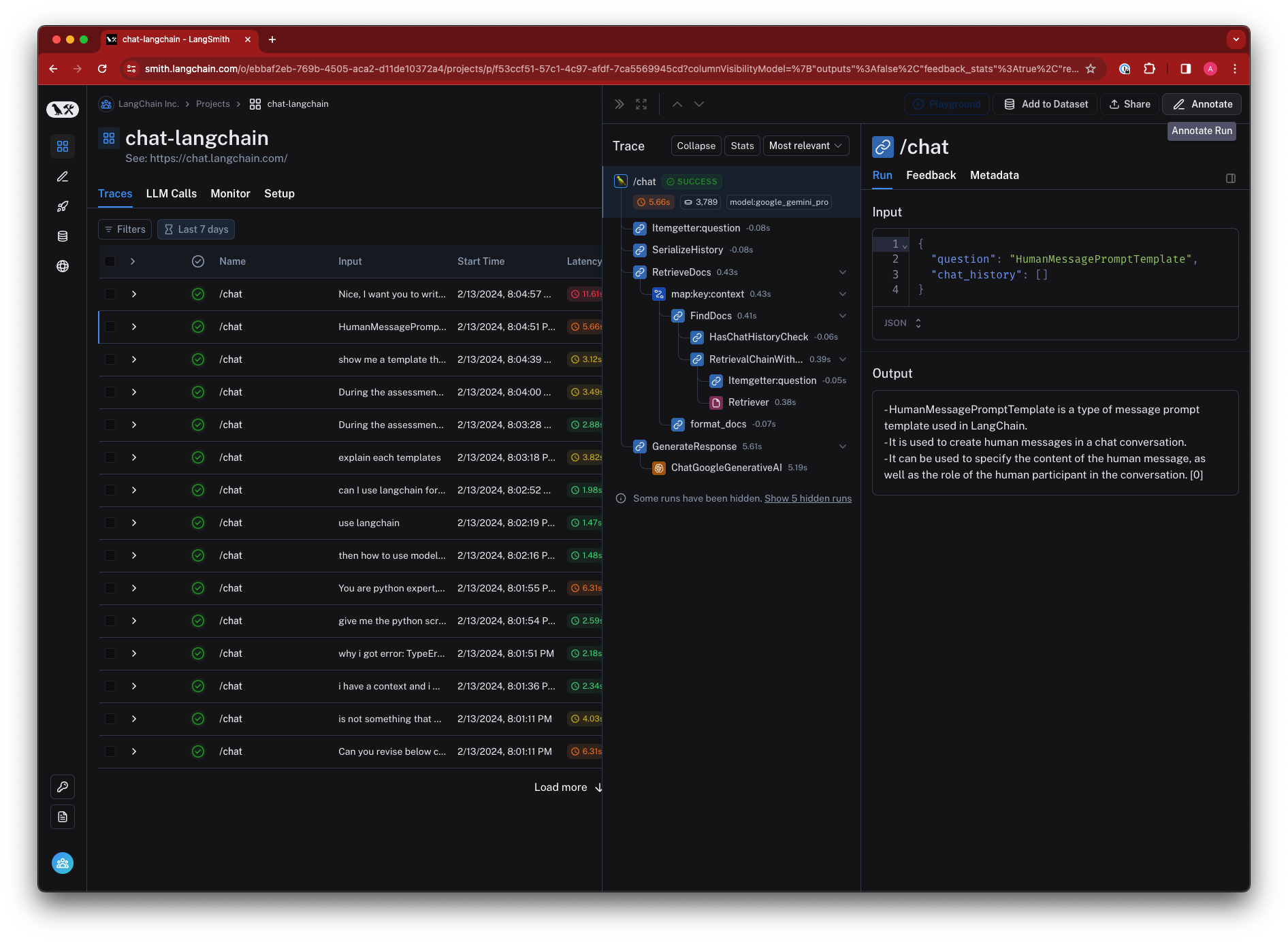Open the Annotation Queues pencil sidebar icon
This screenshot has width=1288, height=942.
[x=63, y=176]
